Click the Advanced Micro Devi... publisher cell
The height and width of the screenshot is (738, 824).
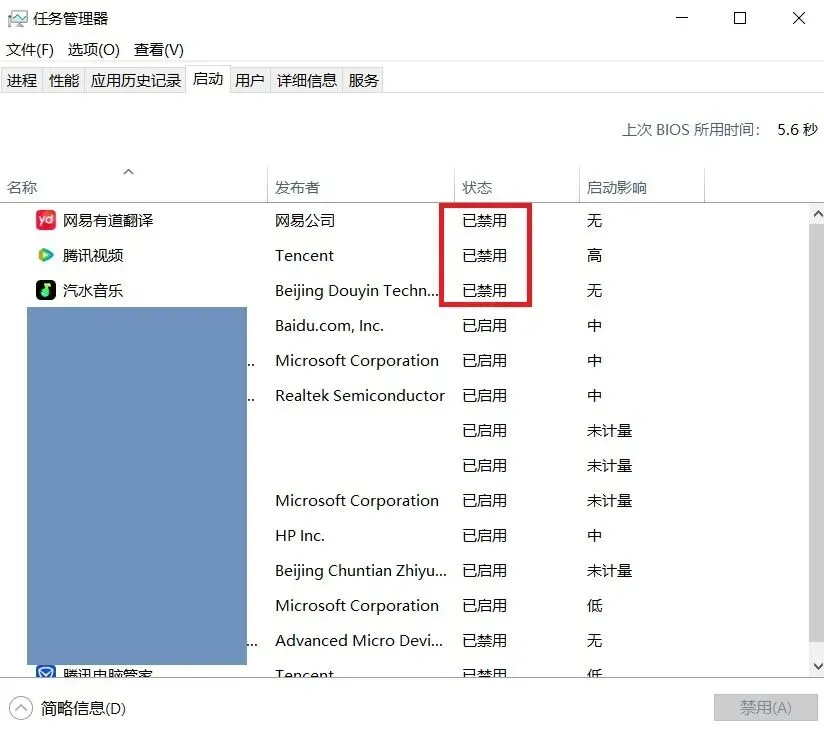359,640
